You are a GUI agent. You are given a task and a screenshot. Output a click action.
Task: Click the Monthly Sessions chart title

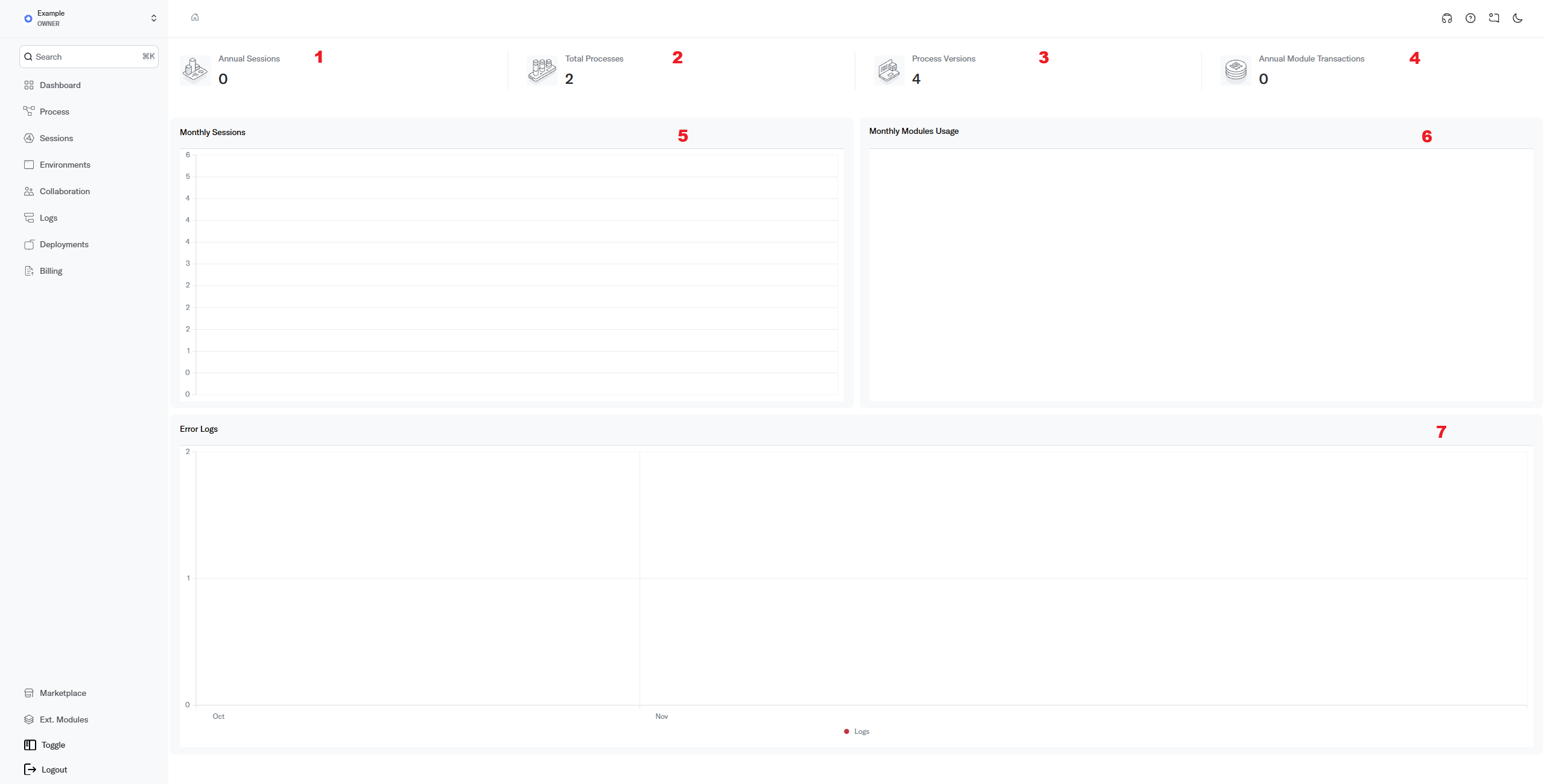(x=212, y=132)
